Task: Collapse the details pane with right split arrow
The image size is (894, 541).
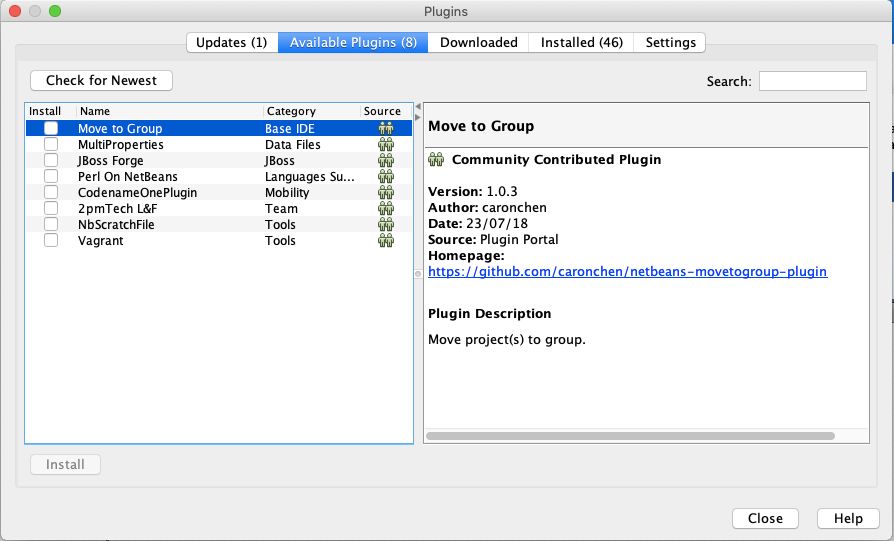Action: pos(418,117)
